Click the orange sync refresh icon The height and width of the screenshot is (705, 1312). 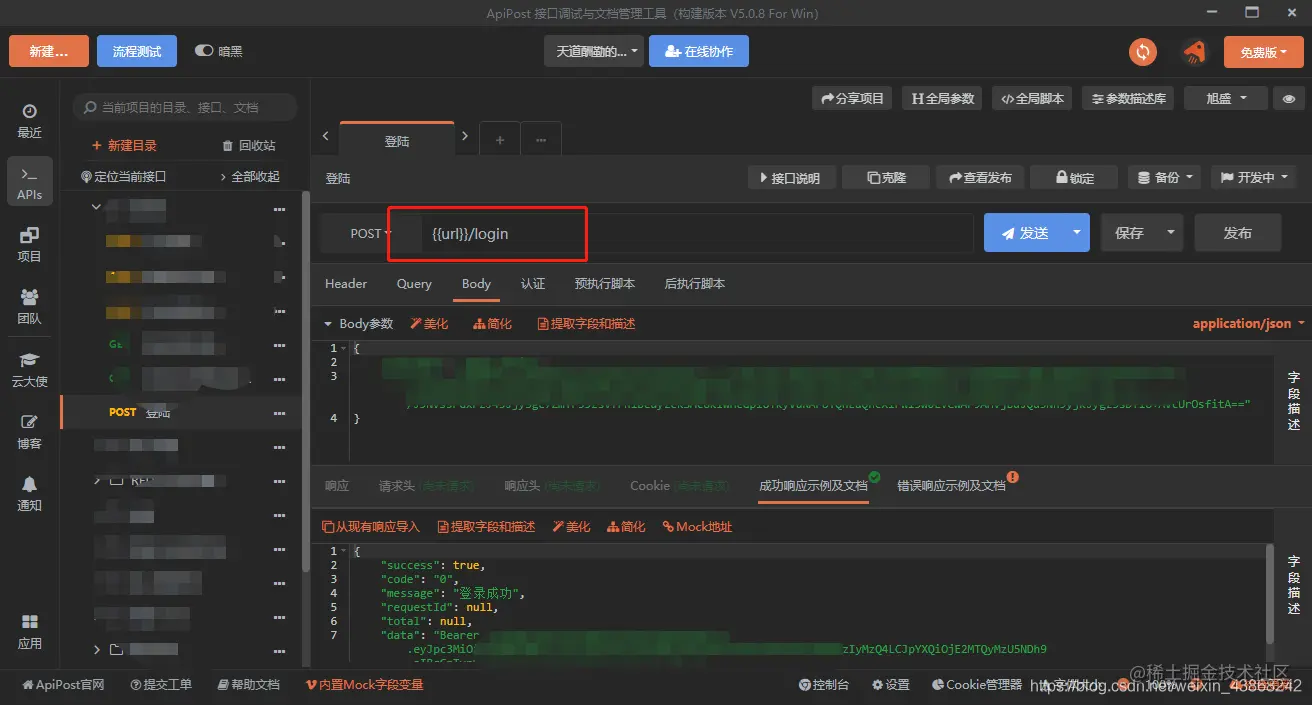coord(1142,52)
